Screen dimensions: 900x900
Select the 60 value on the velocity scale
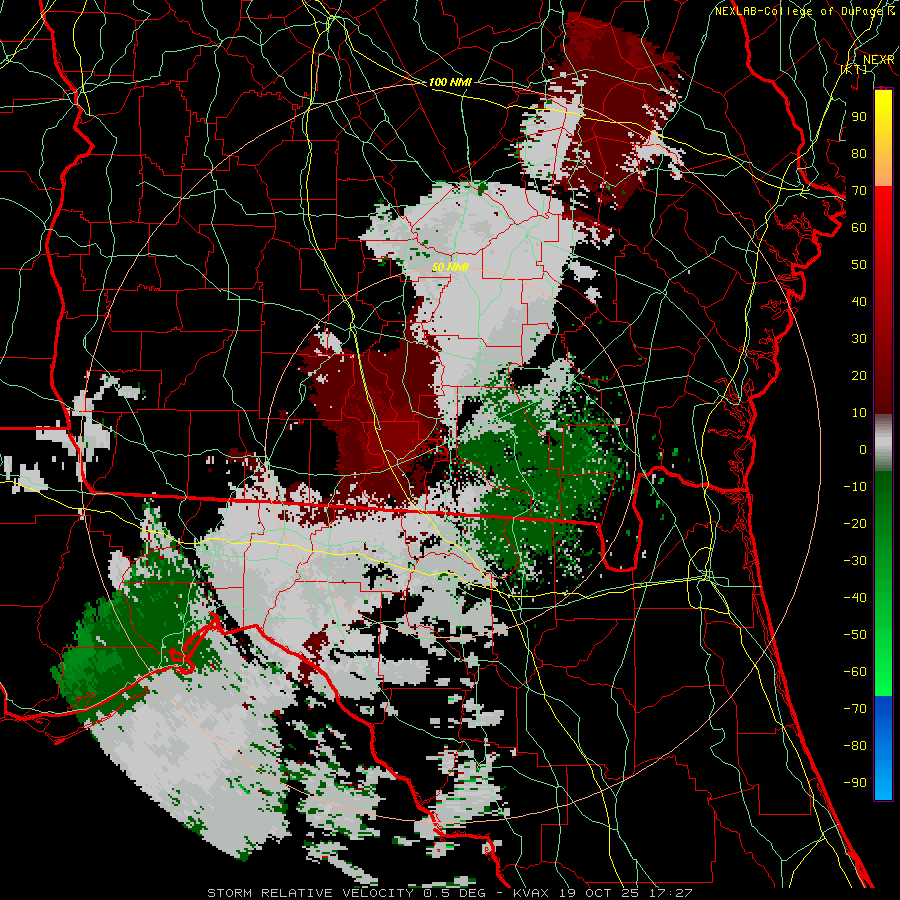(859, 227)
